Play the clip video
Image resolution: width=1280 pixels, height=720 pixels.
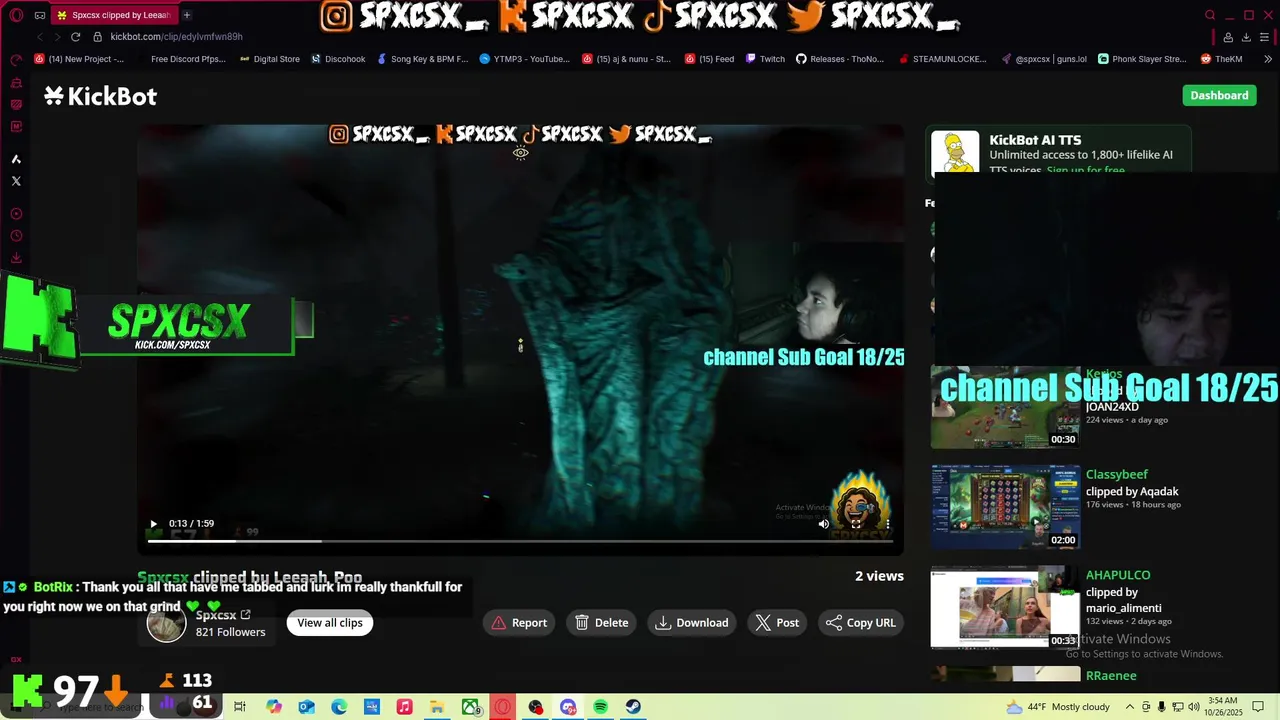(153, 524)
